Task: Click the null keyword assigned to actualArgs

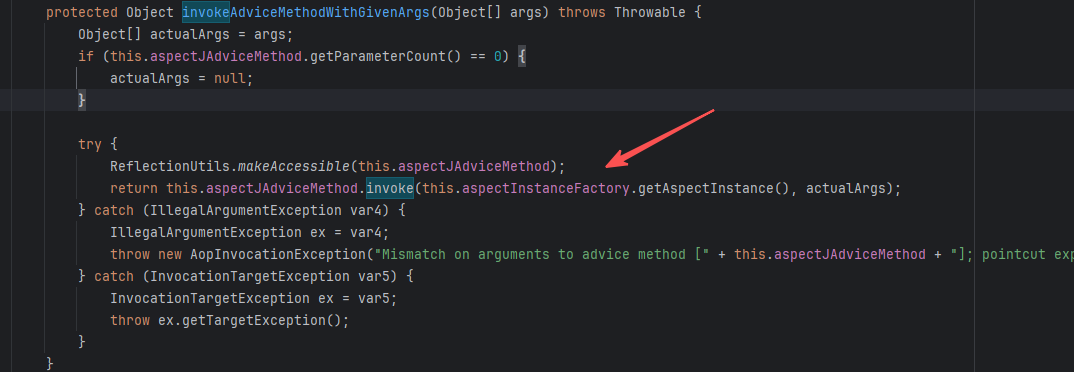Action: pos(230,79)
